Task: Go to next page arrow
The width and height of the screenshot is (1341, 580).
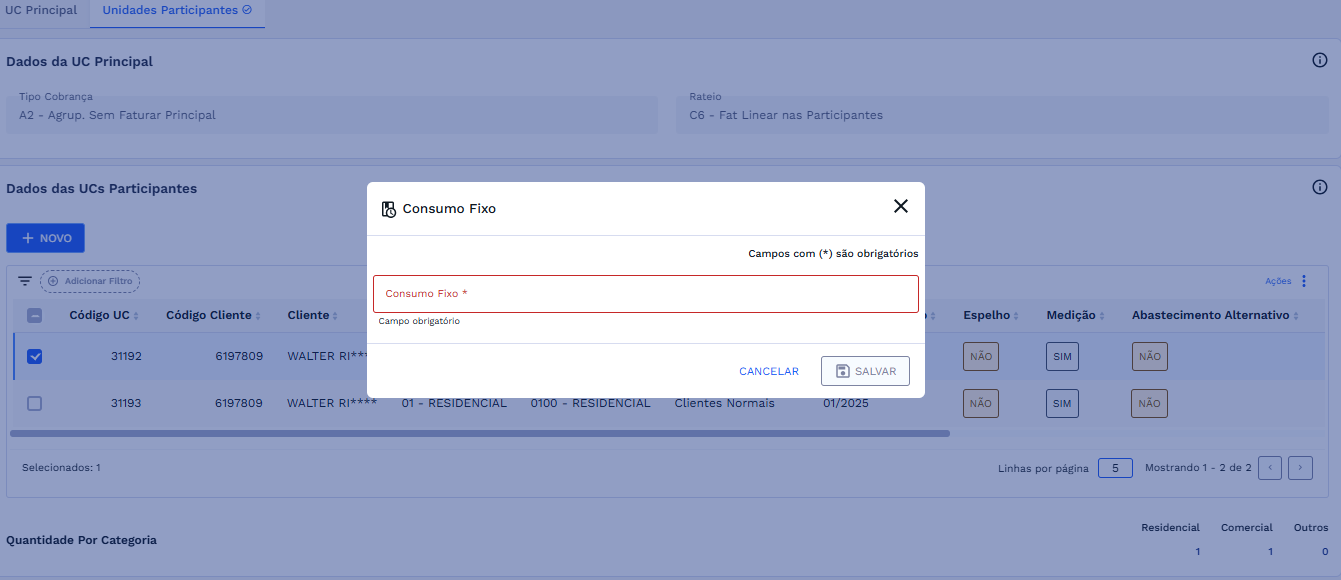Action: [1300, 468]
